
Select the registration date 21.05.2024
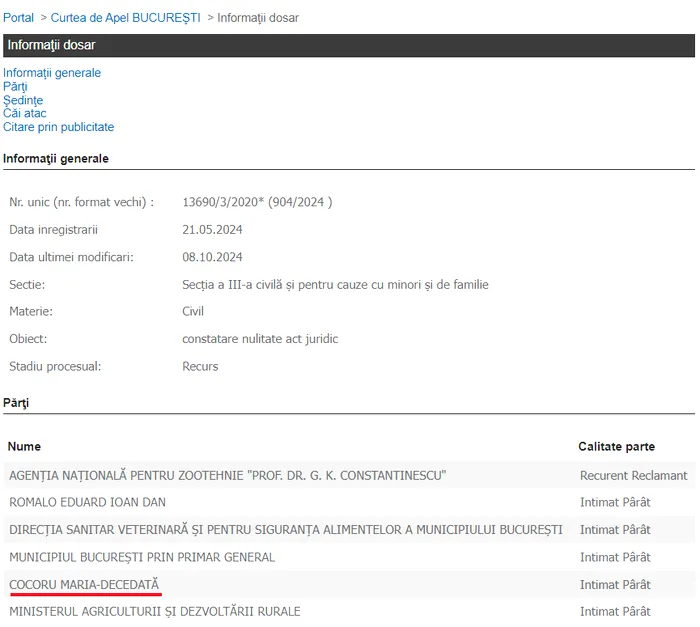pos(212,230)
